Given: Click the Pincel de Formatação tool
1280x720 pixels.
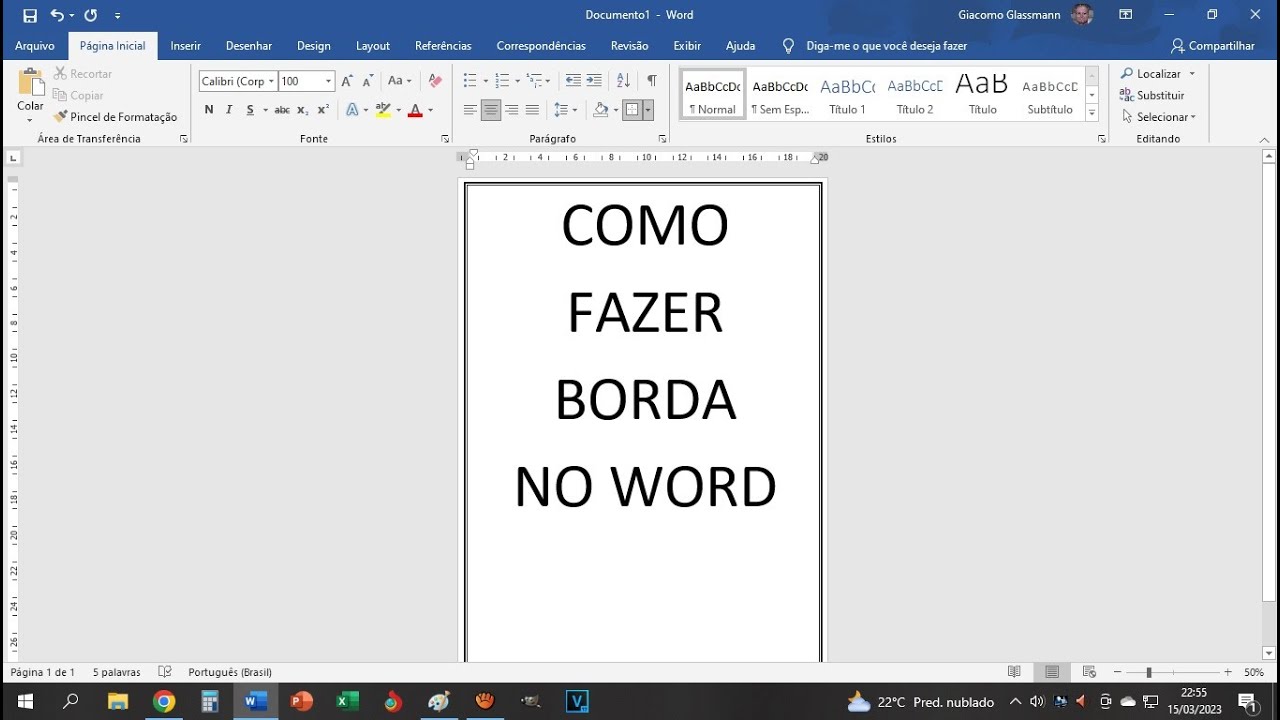Looking at the screenshot, I should coord(115,117).
